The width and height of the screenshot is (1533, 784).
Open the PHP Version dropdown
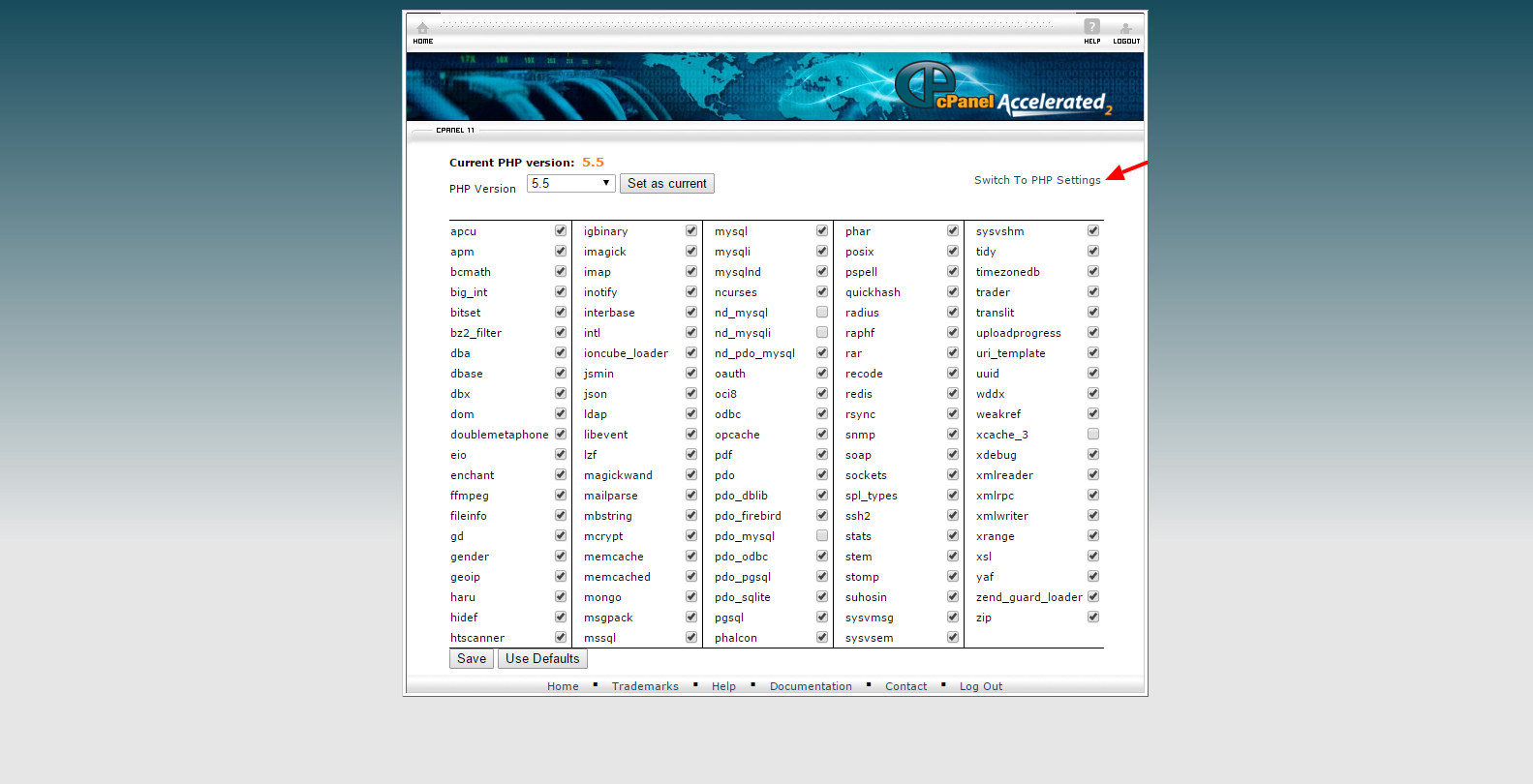click(x=570, y=183)
